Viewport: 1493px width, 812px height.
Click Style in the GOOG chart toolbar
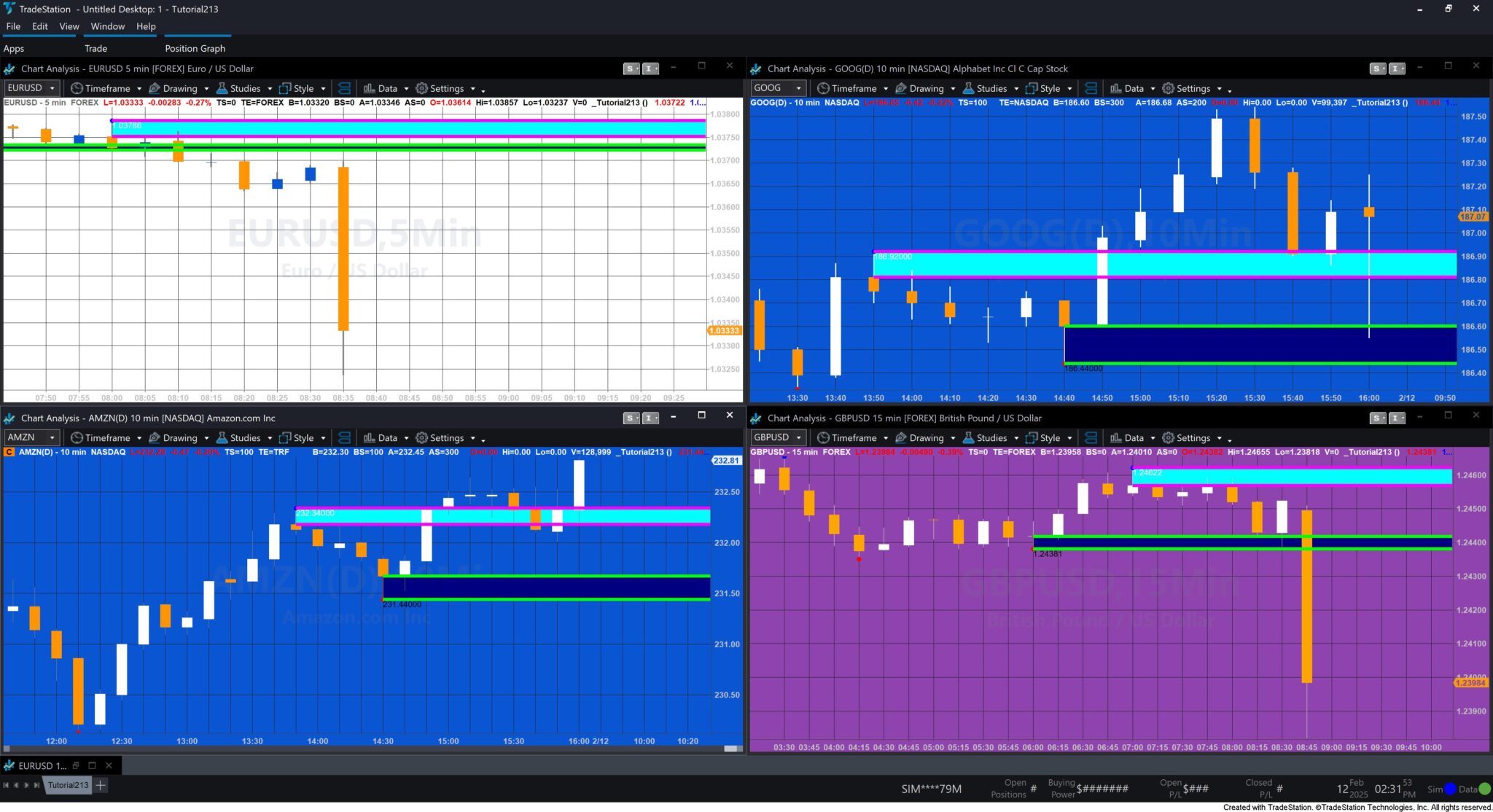[1049, 88]
